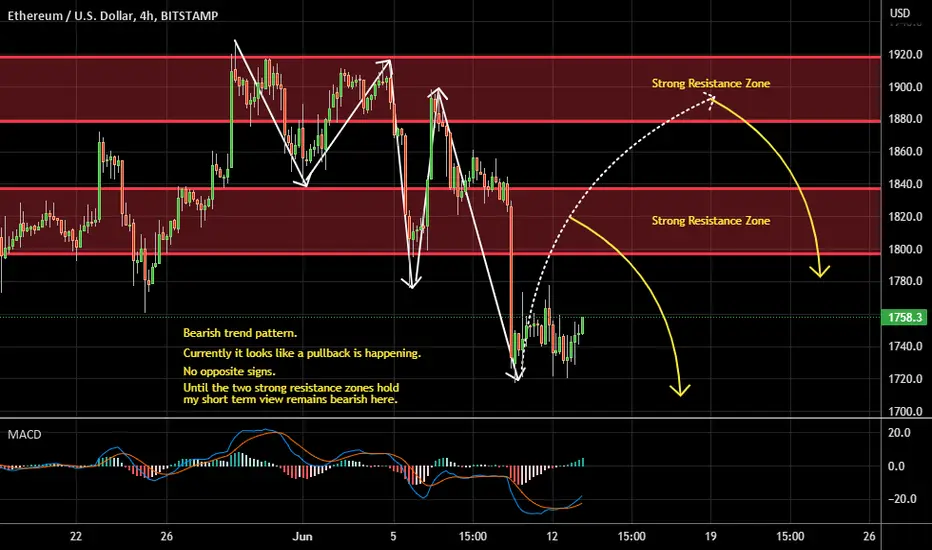Click text 'Until the two strong resistance zones hold'
The height and width of the screenshot is (550, 932).
coord(291,388)
